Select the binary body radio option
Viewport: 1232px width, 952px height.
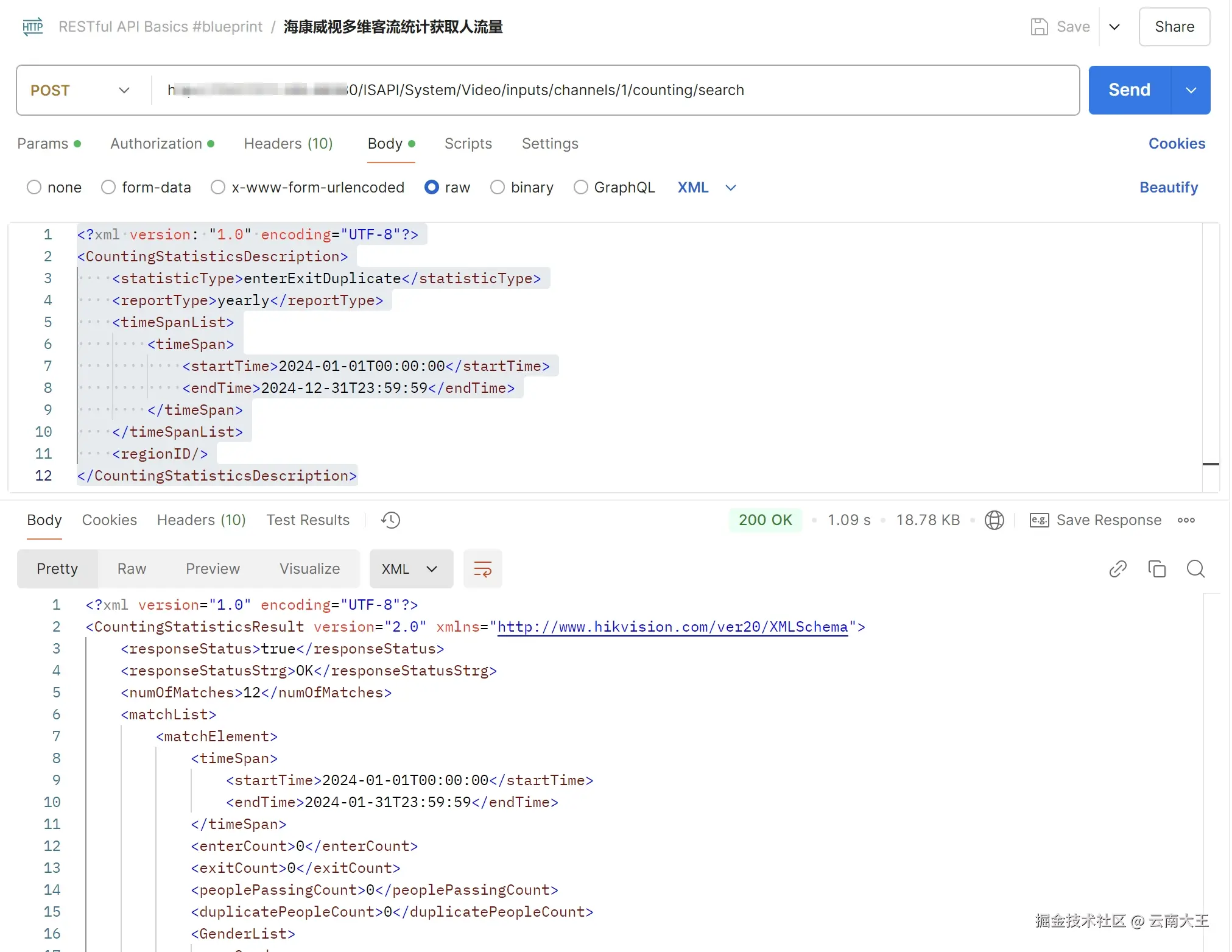click(x=498, y=188)
